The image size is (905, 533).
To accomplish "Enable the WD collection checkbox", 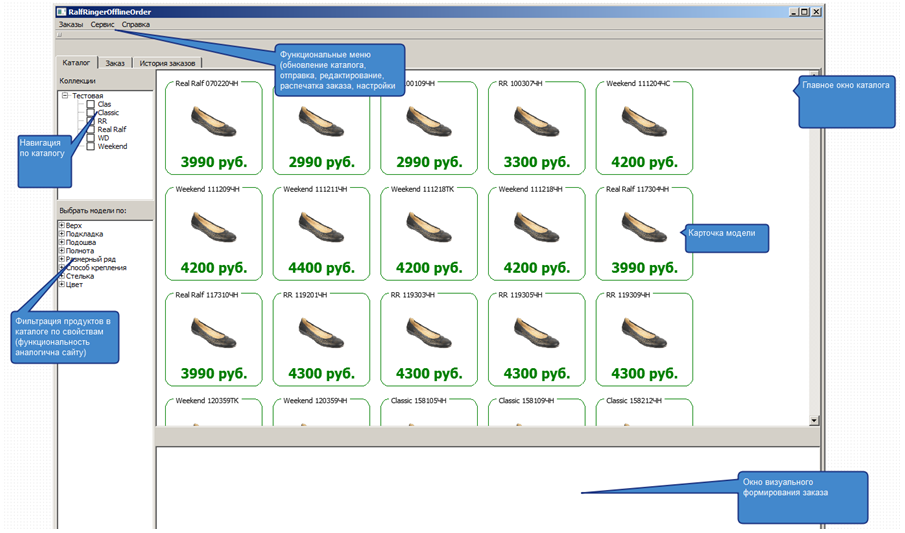I will point(91,138).
